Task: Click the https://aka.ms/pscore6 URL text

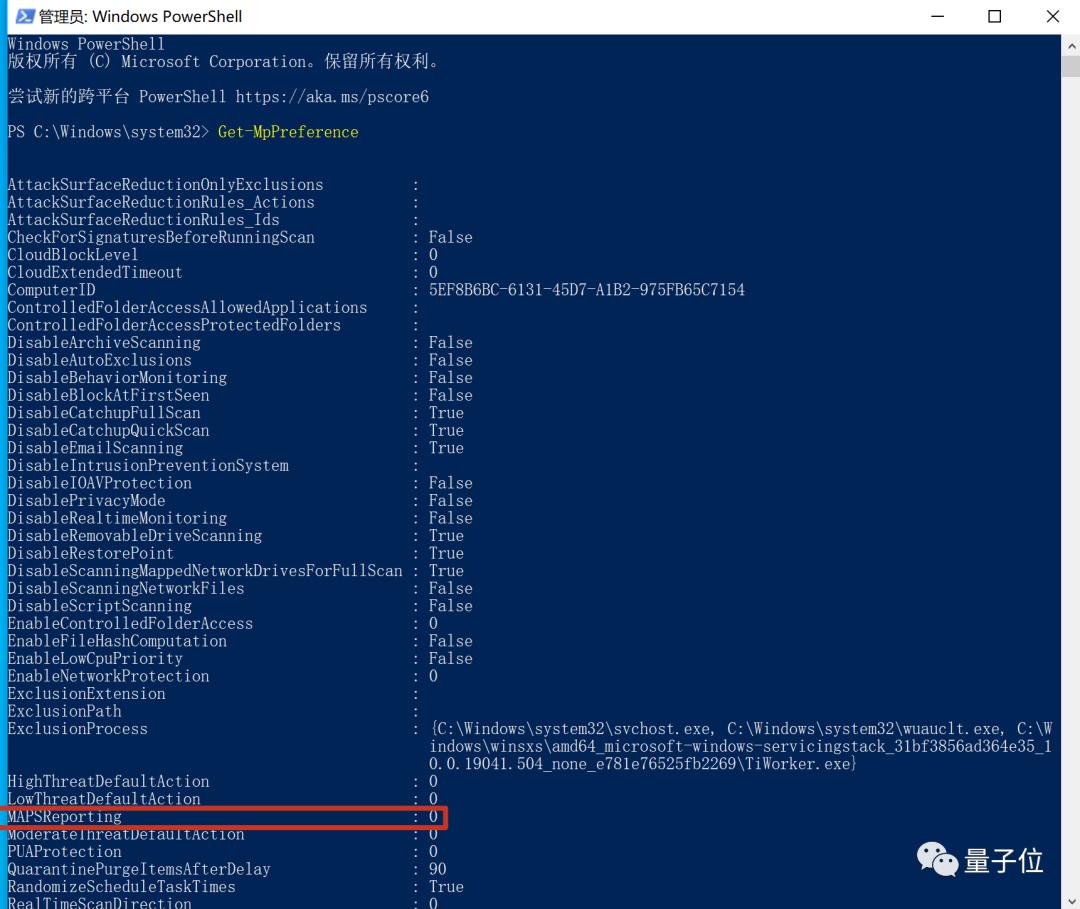Action: pos(332,97)
